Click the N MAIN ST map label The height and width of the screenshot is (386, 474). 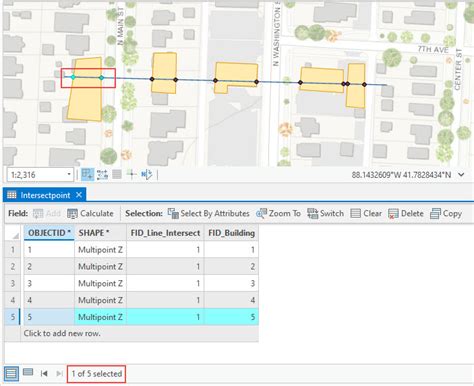click(120, 26)
